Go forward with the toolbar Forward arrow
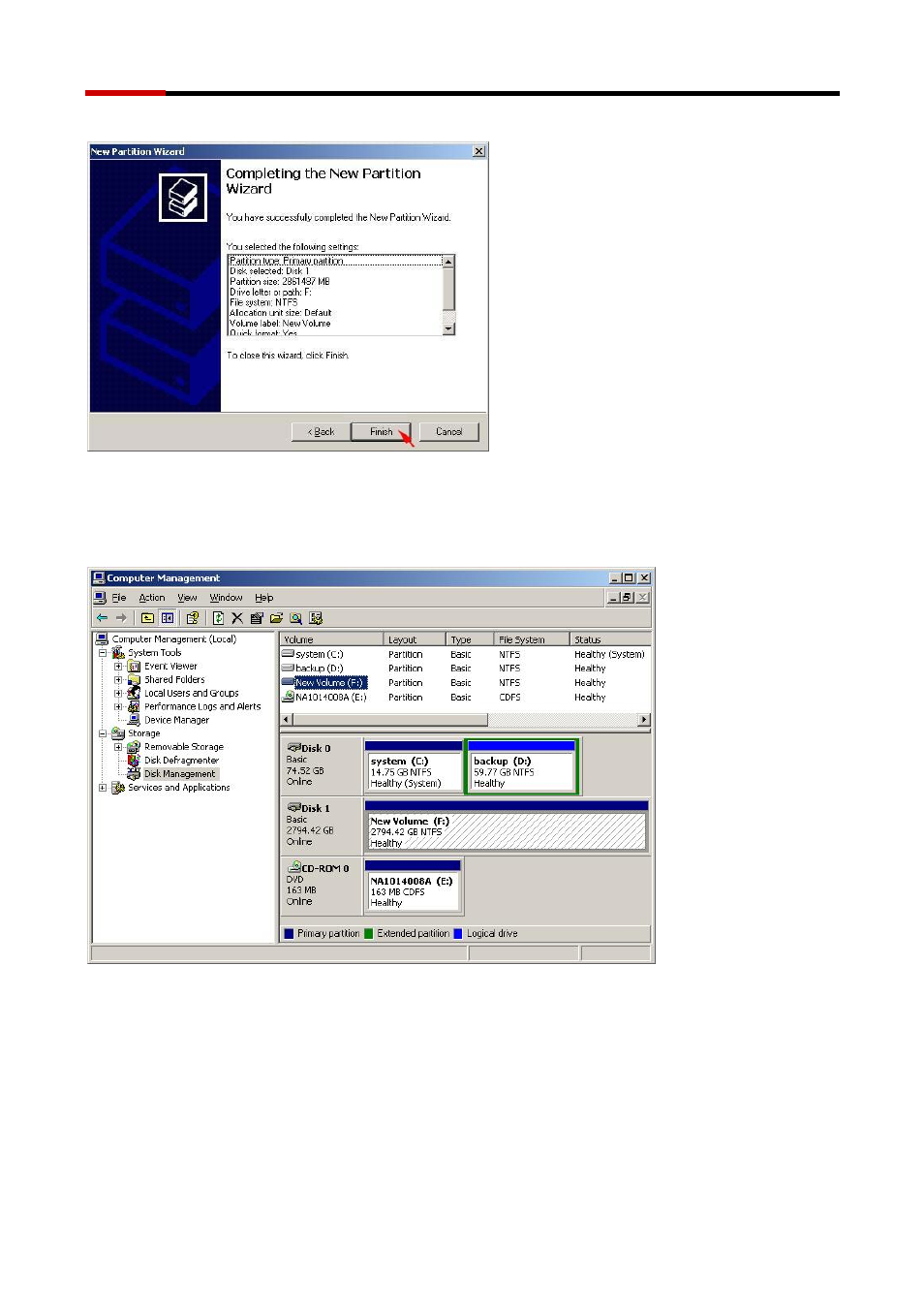The width and height of the screenshot is (924, 1308). point(121,618)
